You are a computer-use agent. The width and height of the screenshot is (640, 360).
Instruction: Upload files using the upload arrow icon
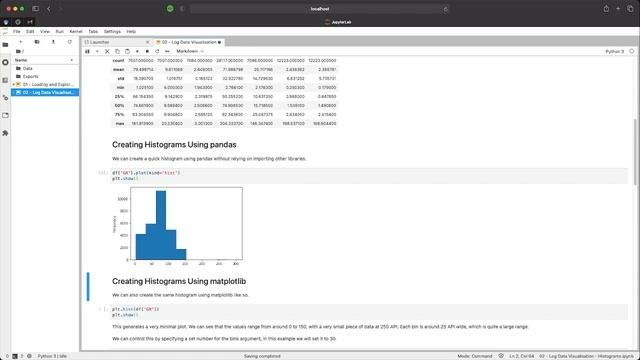pos(53,42)
